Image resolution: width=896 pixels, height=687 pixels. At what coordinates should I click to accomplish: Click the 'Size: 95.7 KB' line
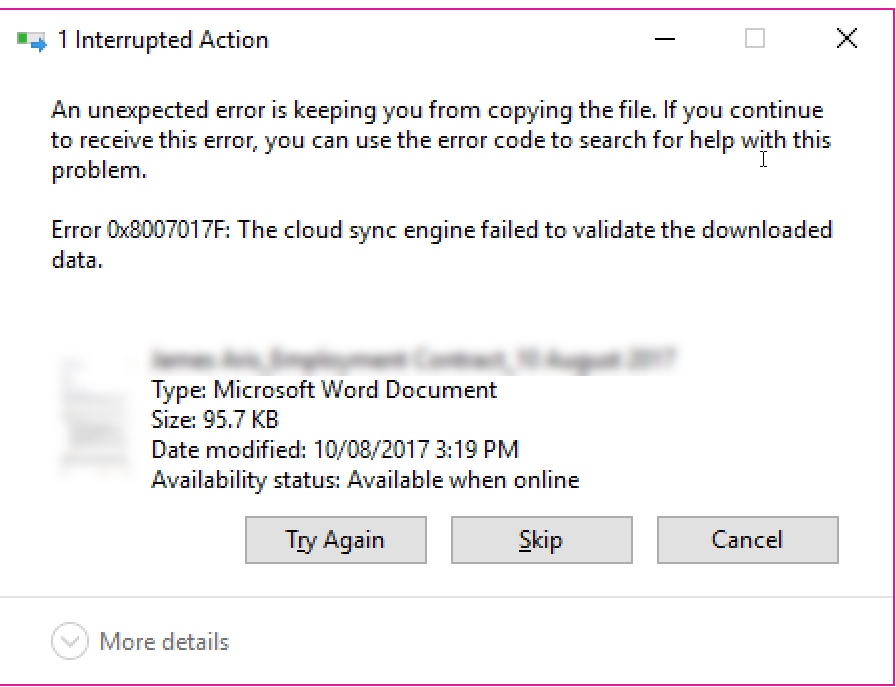[215, 419]
